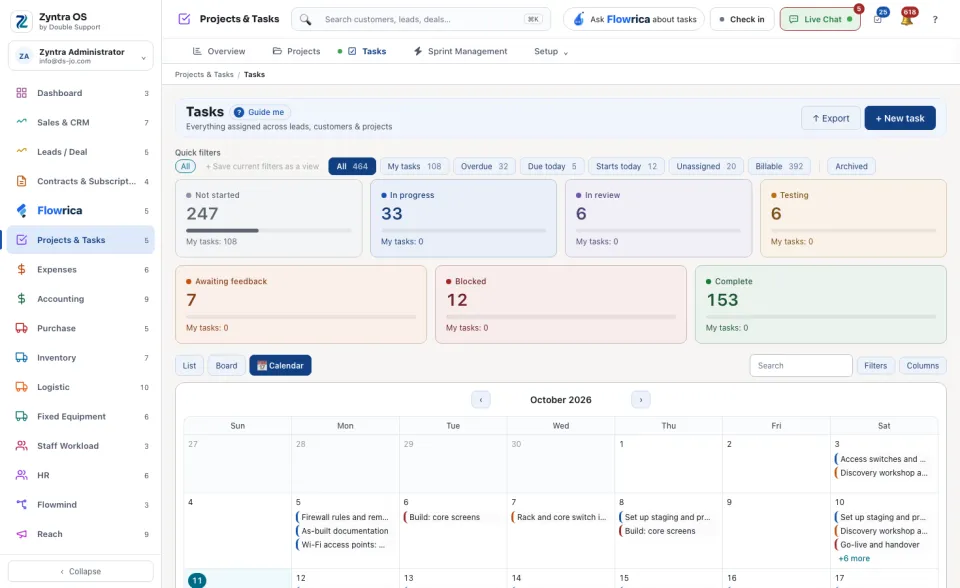
Task: Open Live Chat
Action: click(820, 20)
